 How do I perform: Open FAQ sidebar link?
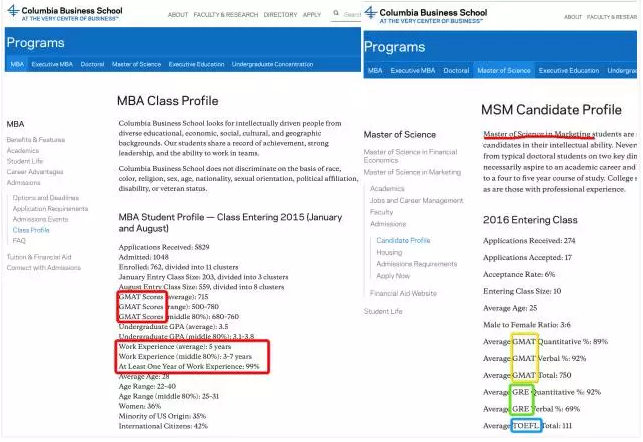[19, 241]
